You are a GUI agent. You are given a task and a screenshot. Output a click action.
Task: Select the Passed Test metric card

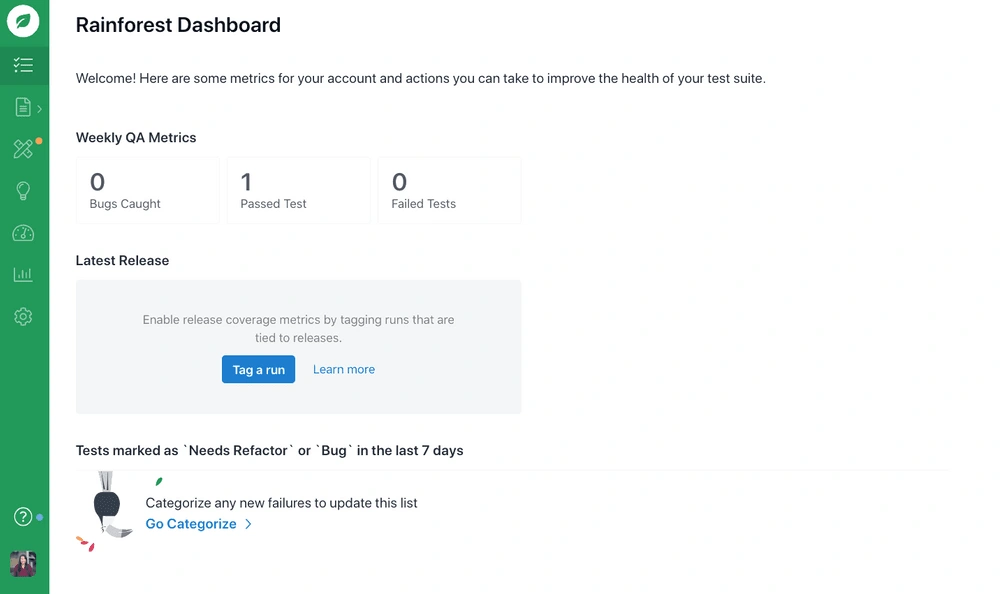coord(298,190)
